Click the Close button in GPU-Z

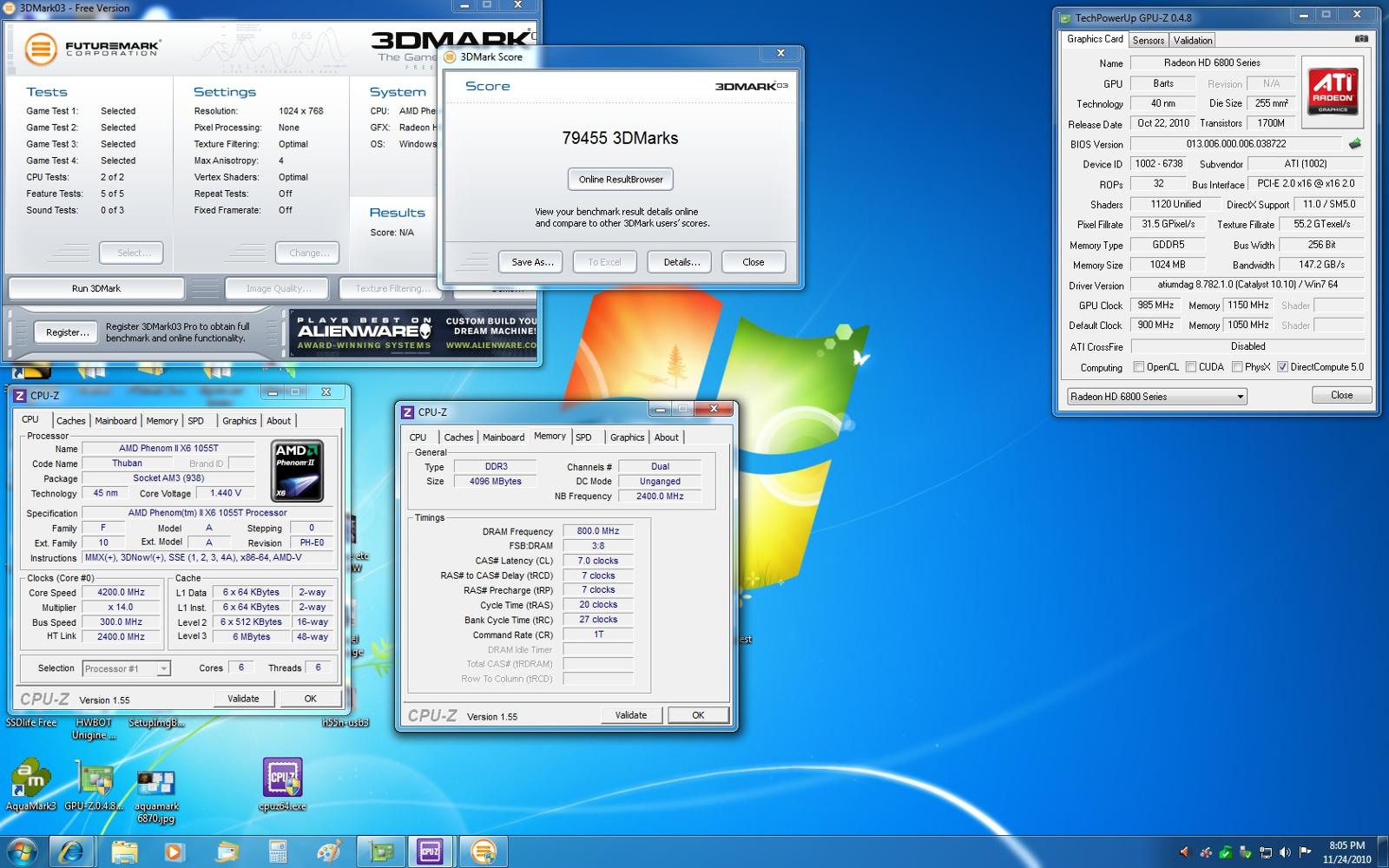pos(1341,395)
